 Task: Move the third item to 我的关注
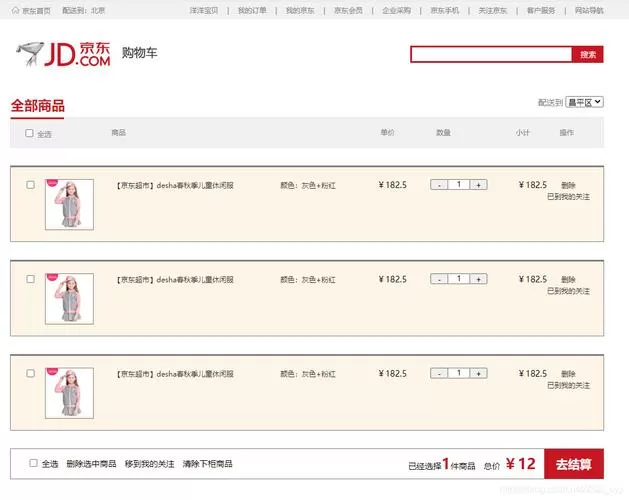click(x=568, y=385)
